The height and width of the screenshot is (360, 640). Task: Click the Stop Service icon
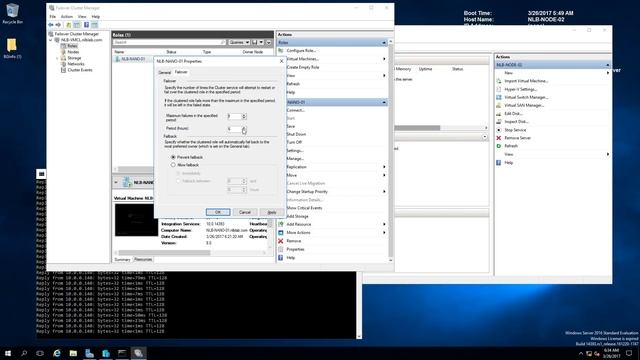(x=498, y=130)
